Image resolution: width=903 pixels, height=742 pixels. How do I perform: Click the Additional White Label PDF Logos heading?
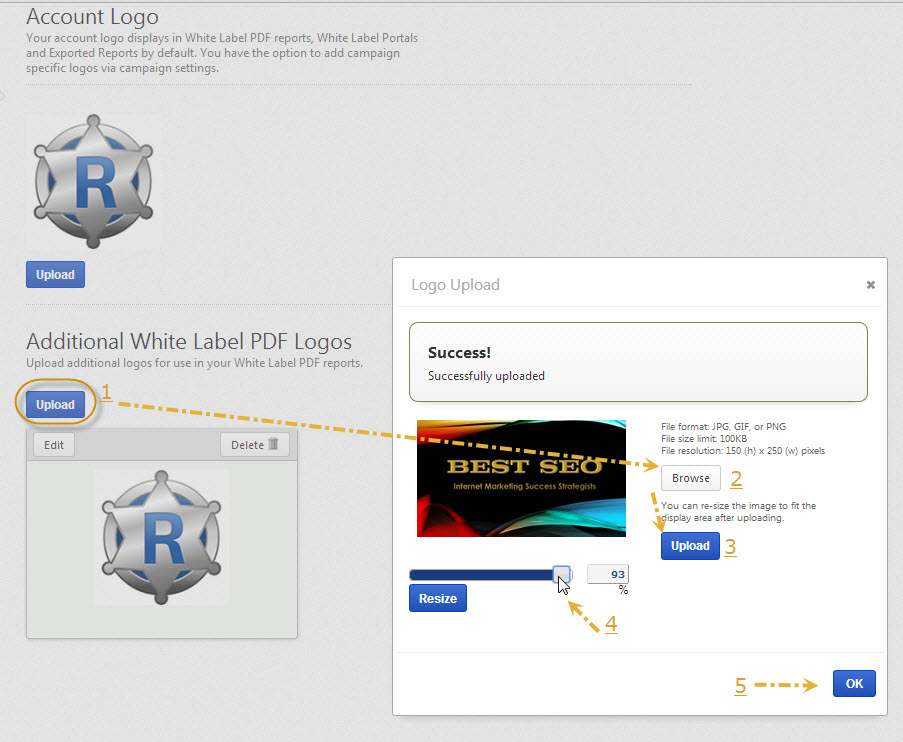tap(189, 341)
